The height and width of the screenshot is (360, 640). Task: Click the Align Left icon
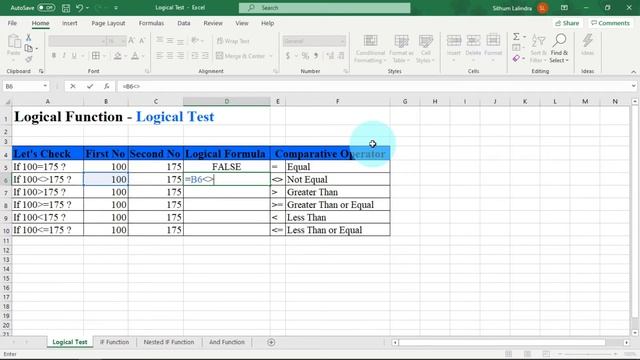[x=160, y=56]
